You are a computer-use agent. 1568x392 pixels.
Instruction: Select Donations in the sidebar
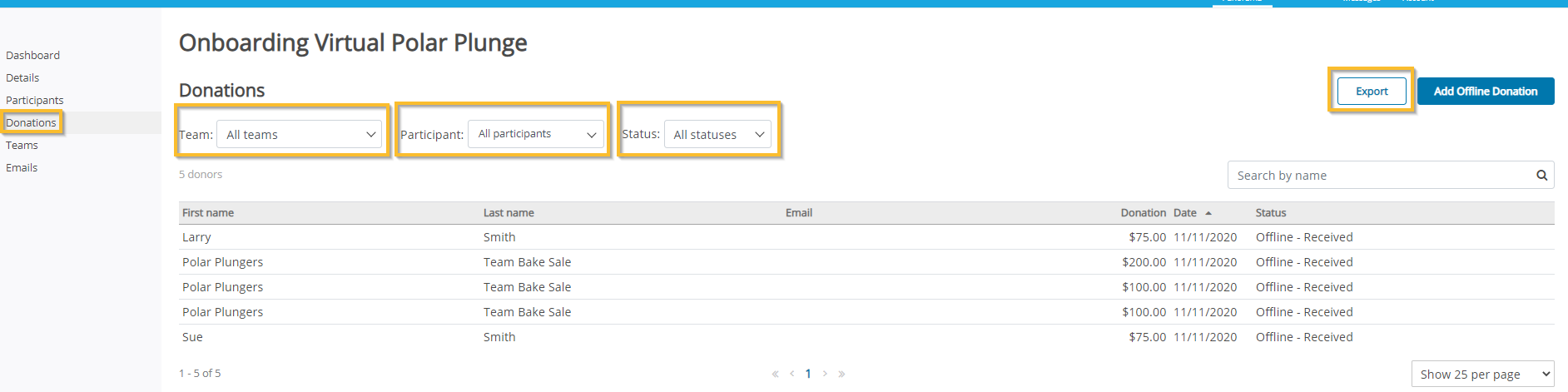click(31, 122)
